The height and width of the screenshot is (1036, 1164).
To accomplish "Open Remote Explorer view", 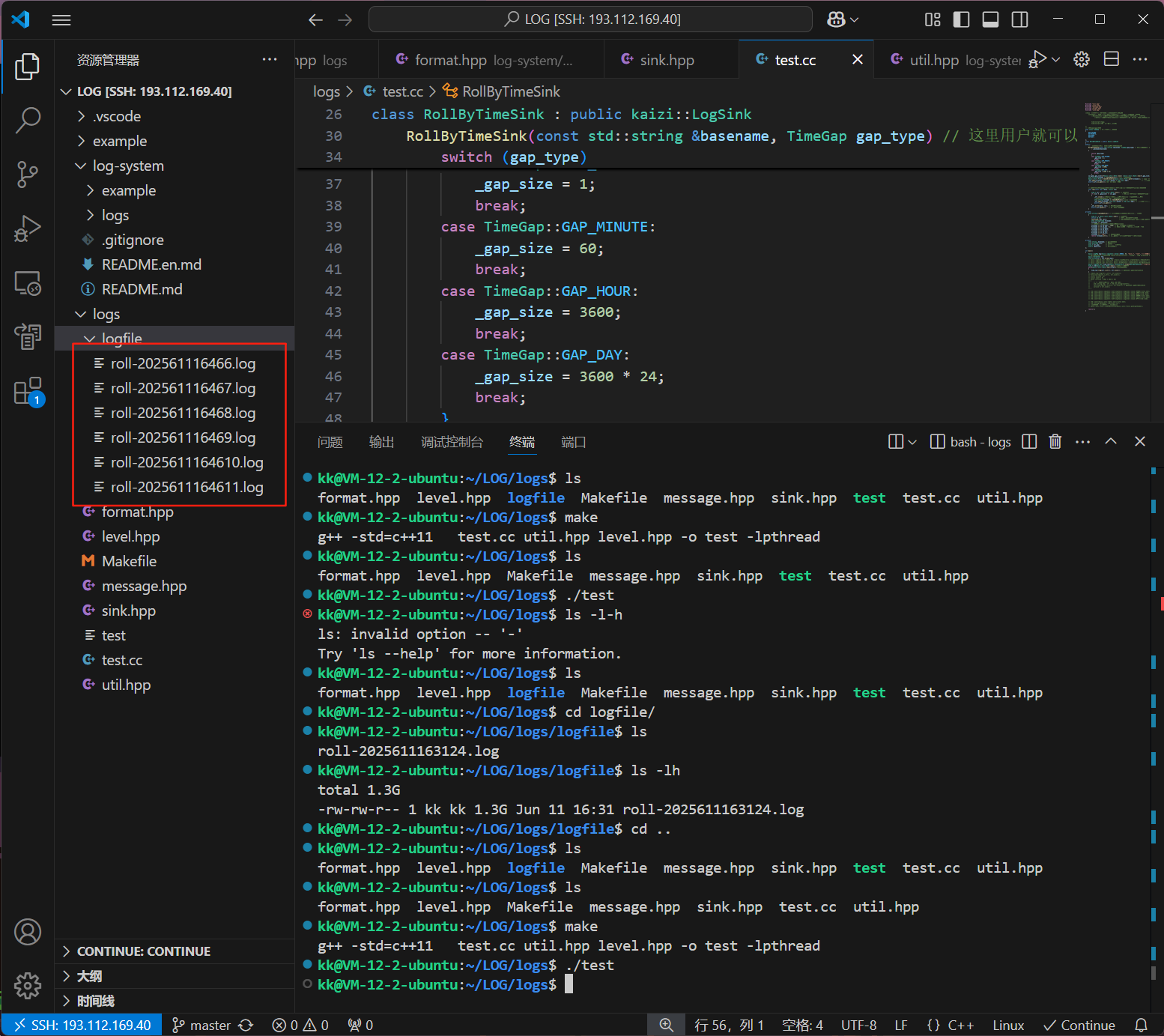I will tap(27, 283).
